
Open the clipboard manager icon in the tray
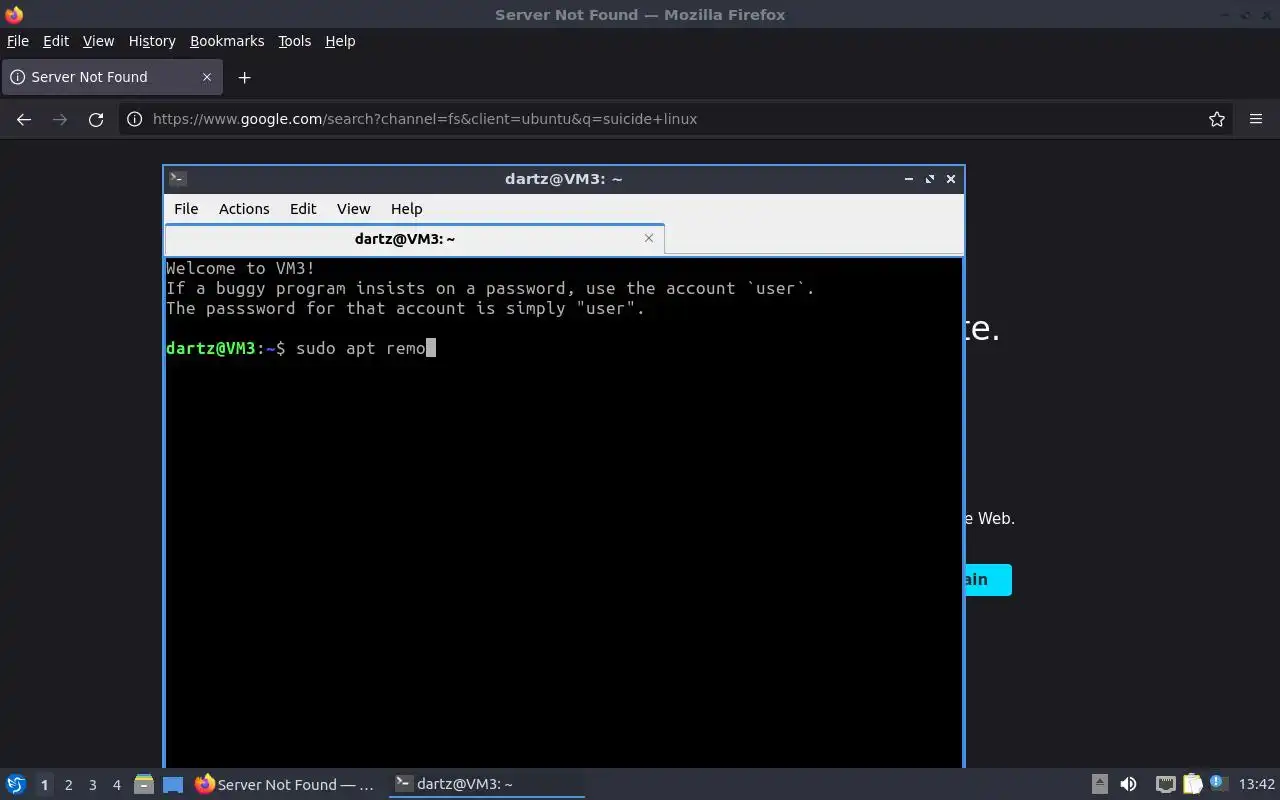(1192, 785)
